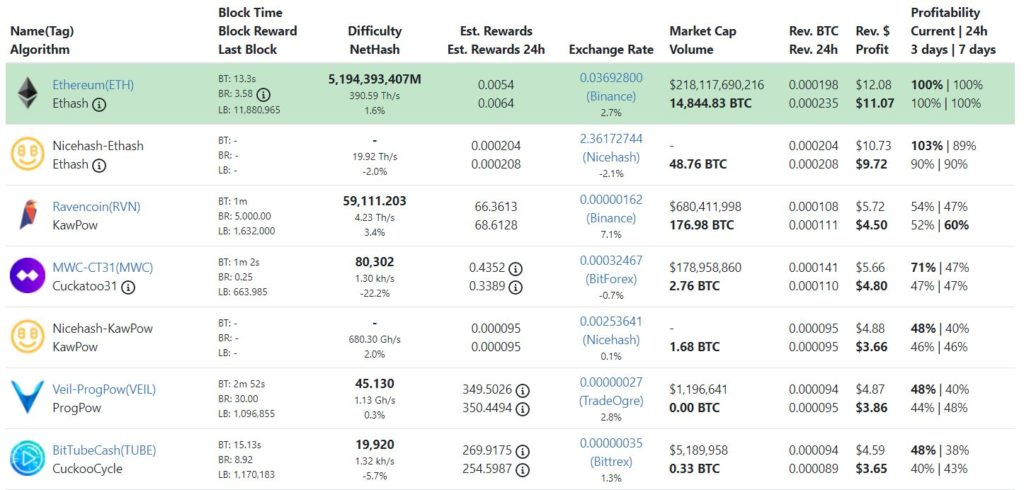This screenshot has height=490, width=1024.
Task: Click the BitTubeCash play-button logo
Action: (x=27, y=458)
